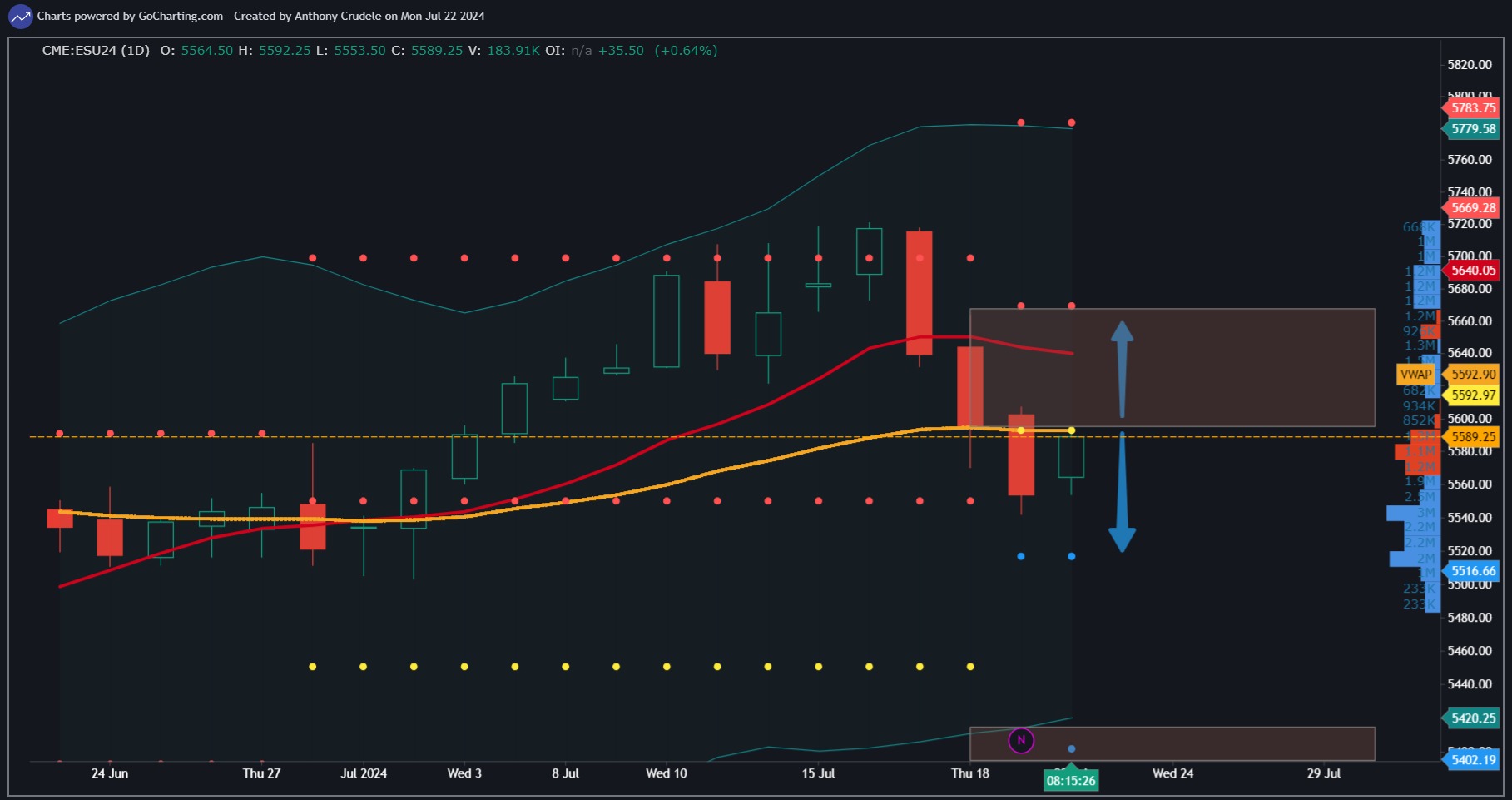Click the 5660.00 price axis label
This screenshot has height=800, width=1512.
(x=1470, y=321)
